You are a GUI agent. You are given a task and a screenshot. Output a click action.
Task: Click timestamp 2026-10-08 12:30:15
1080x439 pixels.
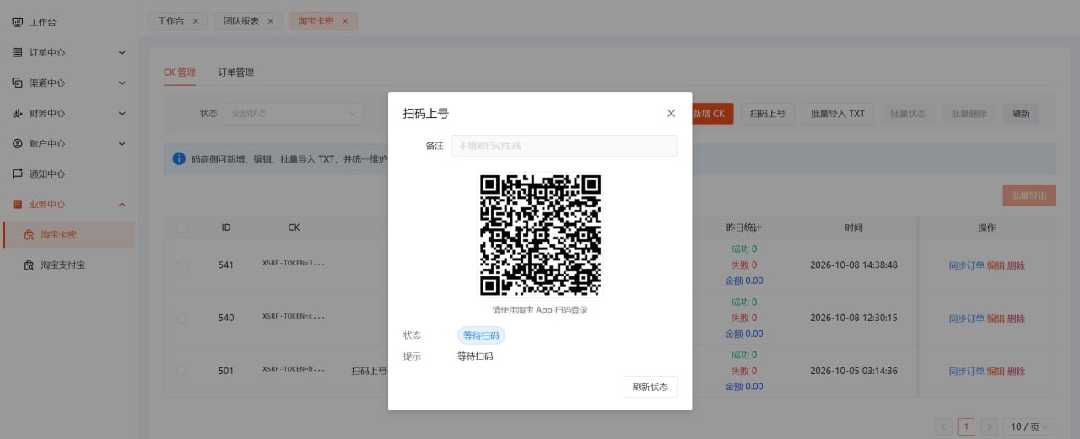click(x=853, y=318)
